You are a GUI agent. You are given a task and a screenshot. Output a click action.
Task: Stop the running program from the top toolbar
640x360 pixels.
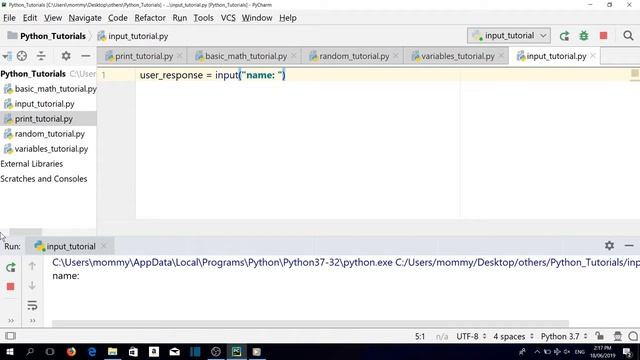(x=603, y=36)
